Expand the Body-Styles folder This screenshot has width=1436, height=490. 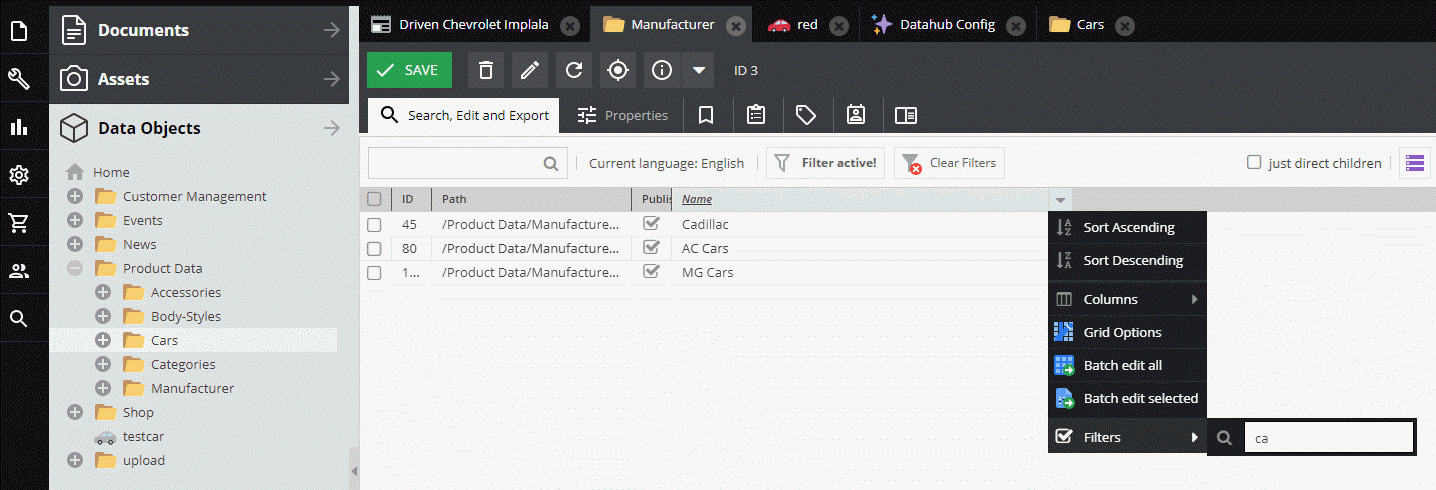(x=103, y=316)
